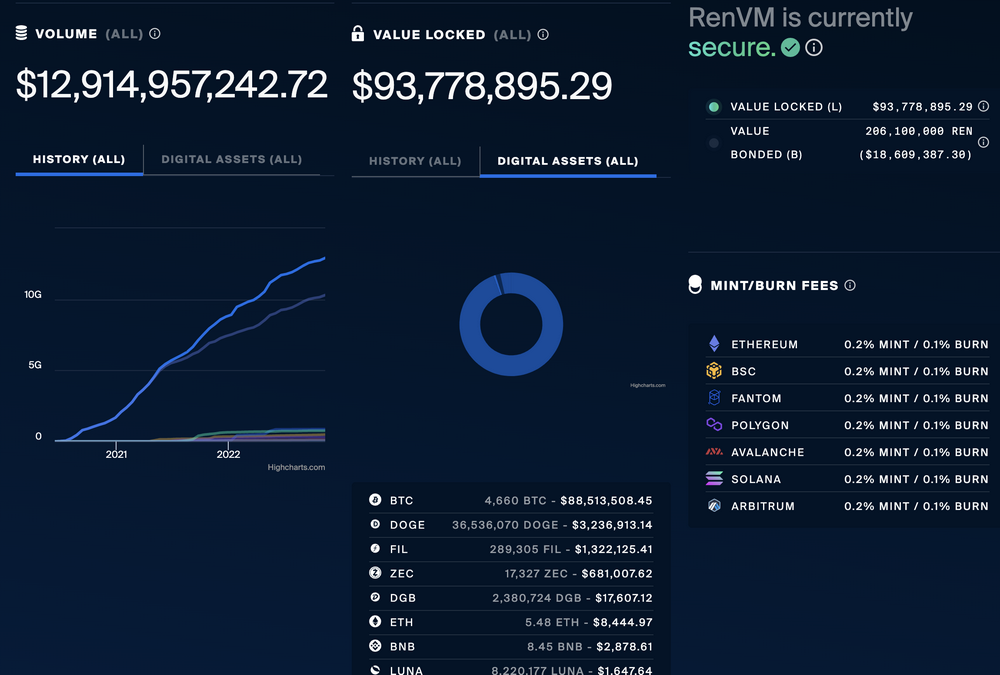Open the Mint/Burn Fees info icon
Viewport: 1000px width, 675px height.
pos(850,285)
